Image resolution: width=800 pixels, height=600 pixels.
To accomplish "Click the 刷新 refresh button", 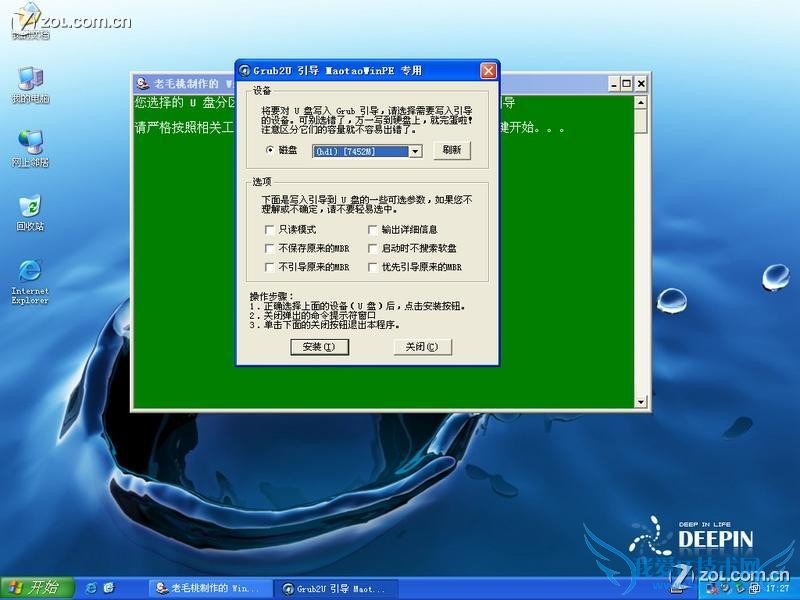I will point(452,150).
